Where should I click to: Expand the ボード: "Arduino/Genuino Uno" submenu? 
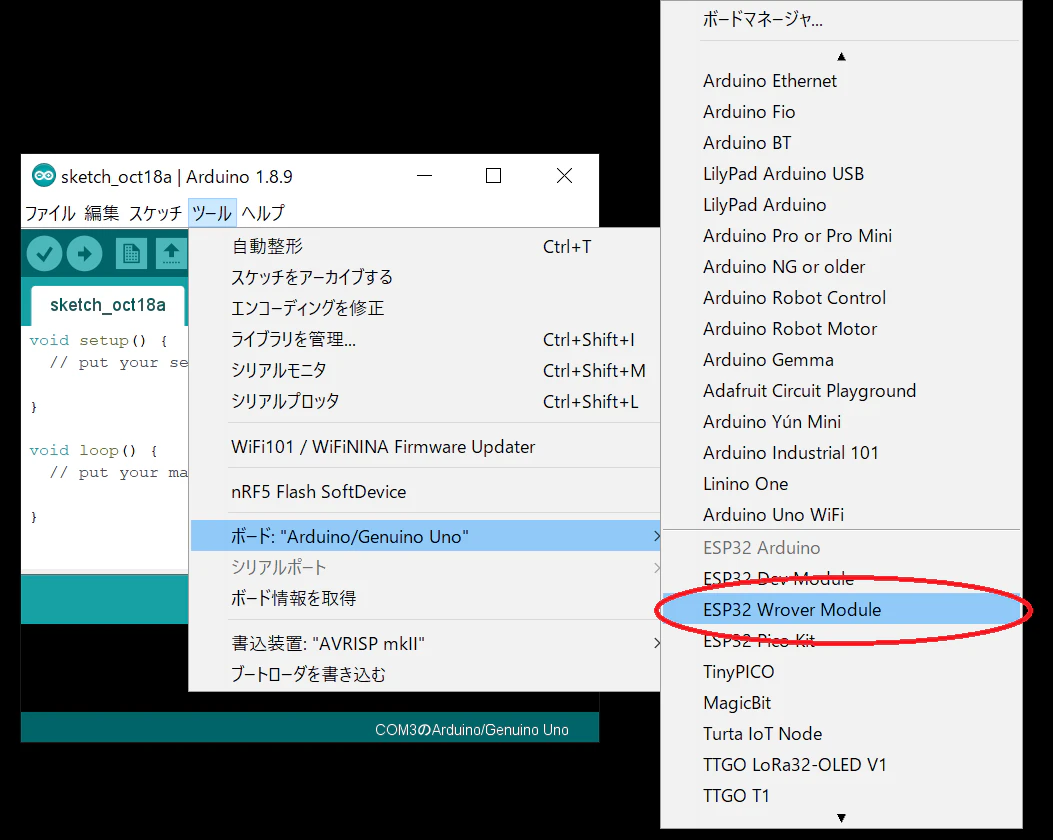tap(425, 536)
